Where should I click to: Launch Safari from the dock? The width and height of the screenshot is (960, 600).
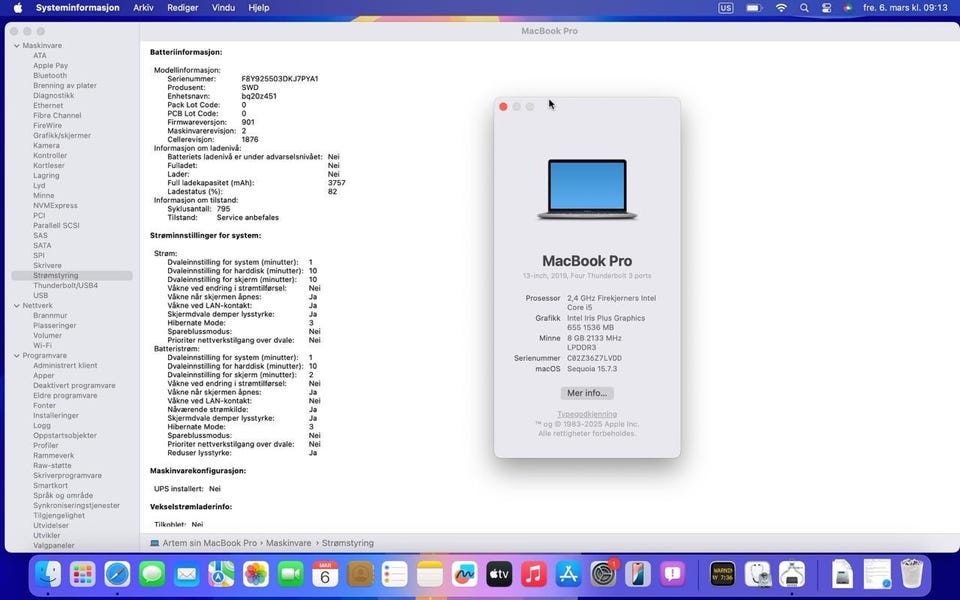click(x=117, y=574)
